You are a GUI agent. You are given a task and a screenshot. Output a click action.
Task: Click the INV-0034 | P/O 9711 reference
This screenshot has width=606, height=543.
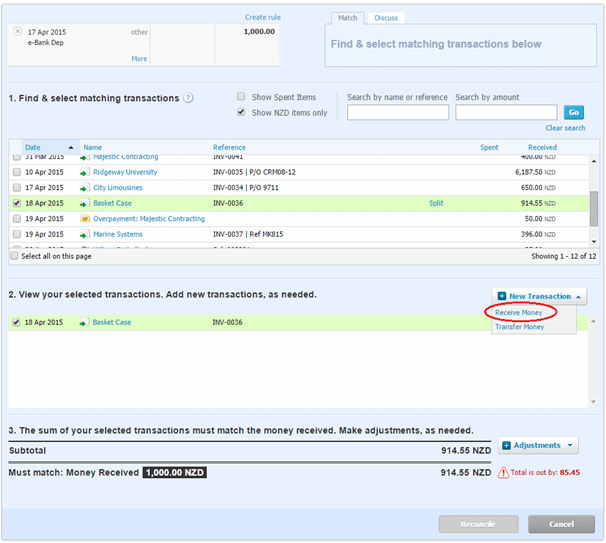(246, 187)
